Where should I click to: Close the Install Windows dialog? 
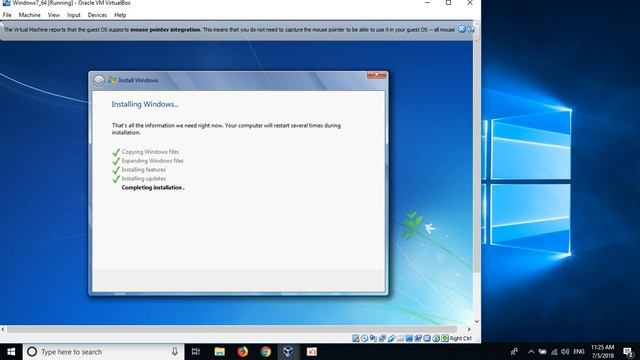[x=376, y=75]
